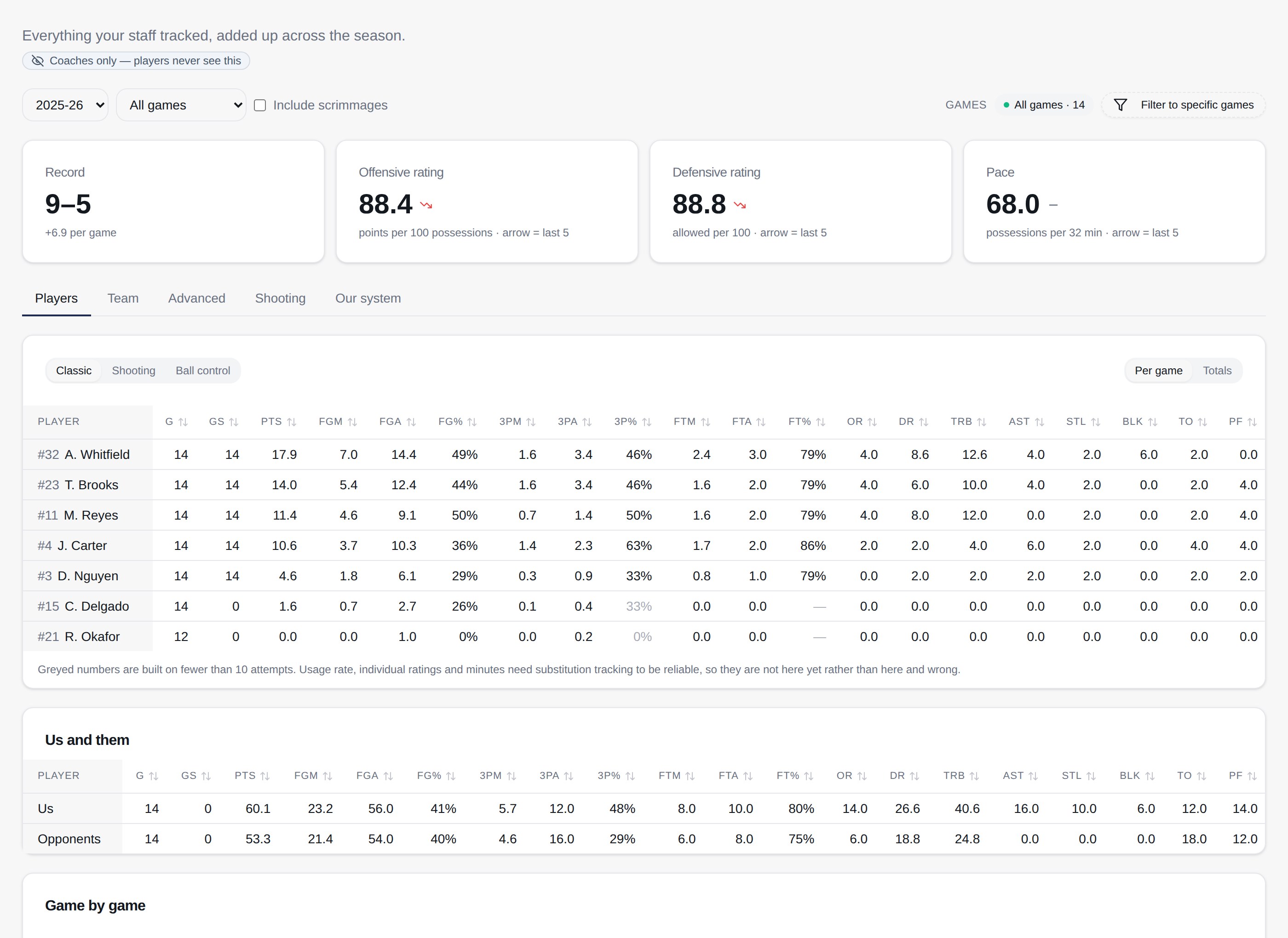This screenshot has width=1288, height=938.
Task: Click the Record 9–5 card
Action: coord(173,201)
